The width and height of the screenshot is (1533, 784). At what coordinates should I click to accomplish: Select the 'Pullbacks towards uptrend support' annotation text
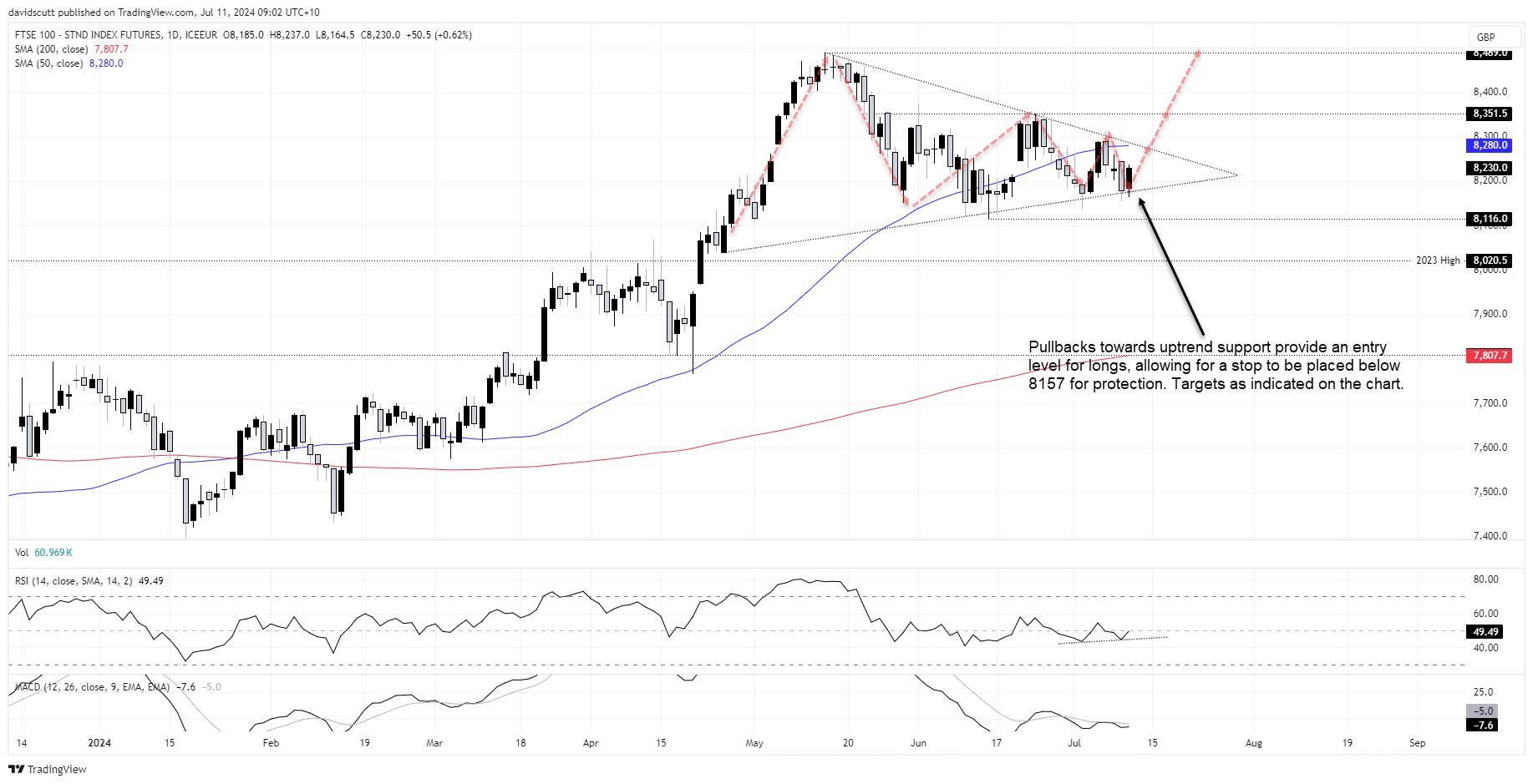[1216, 366]
